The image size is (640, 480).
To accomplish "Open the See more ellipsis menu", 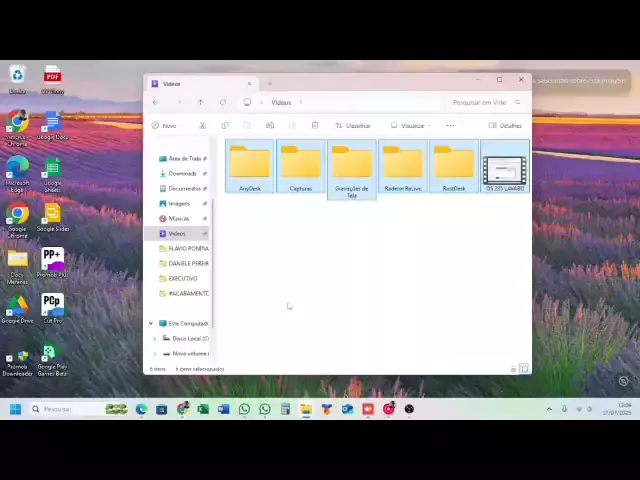I will 450,126.
